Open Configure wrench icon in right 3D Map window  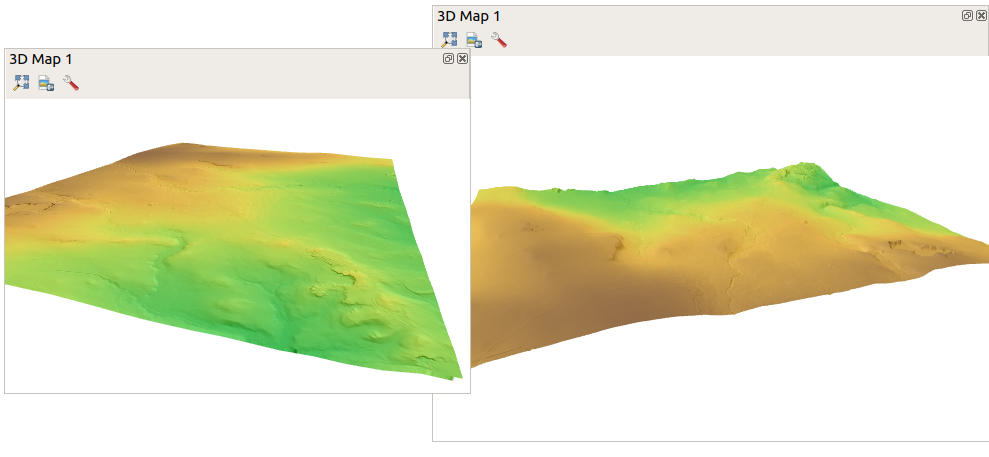point(498,40)
